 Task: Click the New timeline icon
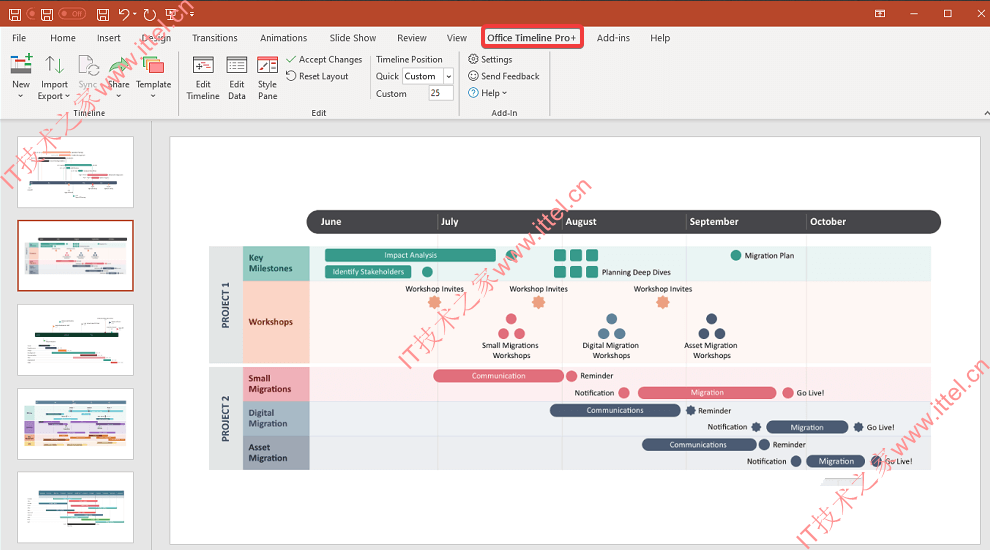pos(21,64)
